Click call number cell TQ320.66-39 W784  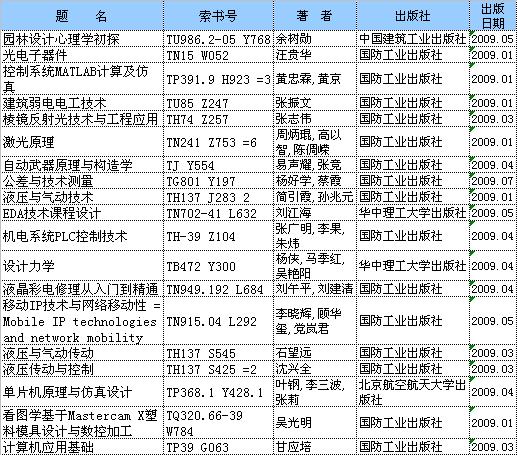pos(218,423)
